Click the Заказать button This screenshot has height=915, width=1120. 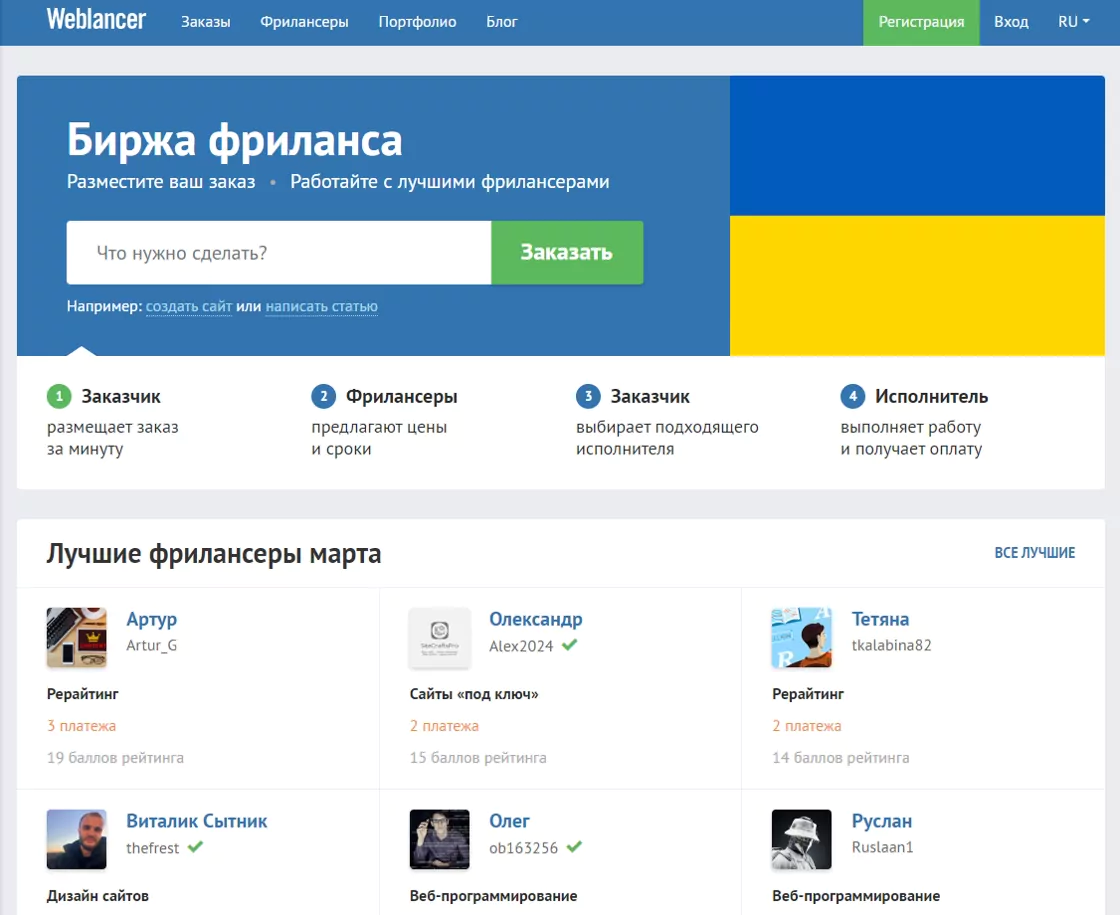click(567, 253)
